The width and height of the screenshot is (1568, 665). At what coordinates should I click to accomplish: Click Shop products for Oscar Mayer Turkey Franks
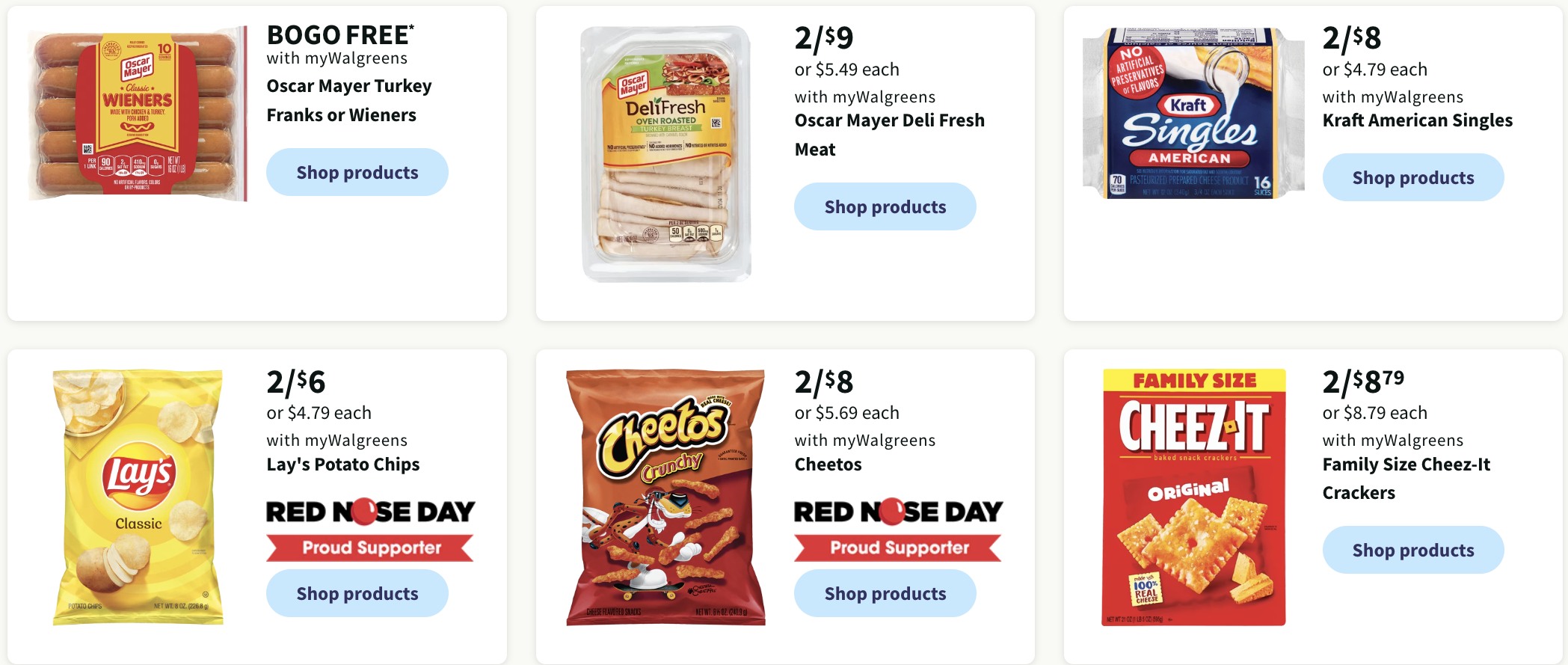(x=357, y=172)
